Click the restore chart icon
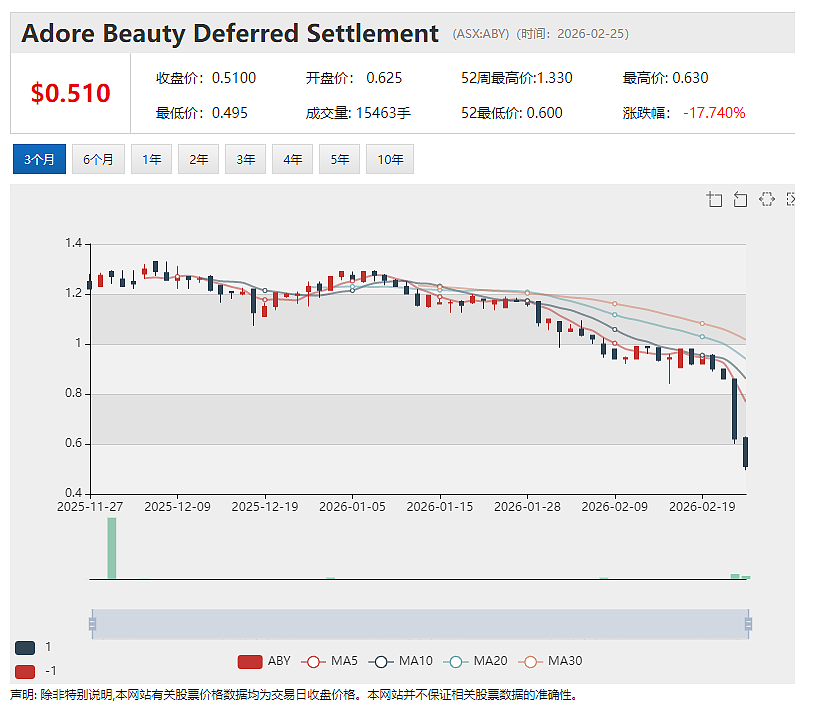Screen dimensions: 813x708 (x=767, y=199)
